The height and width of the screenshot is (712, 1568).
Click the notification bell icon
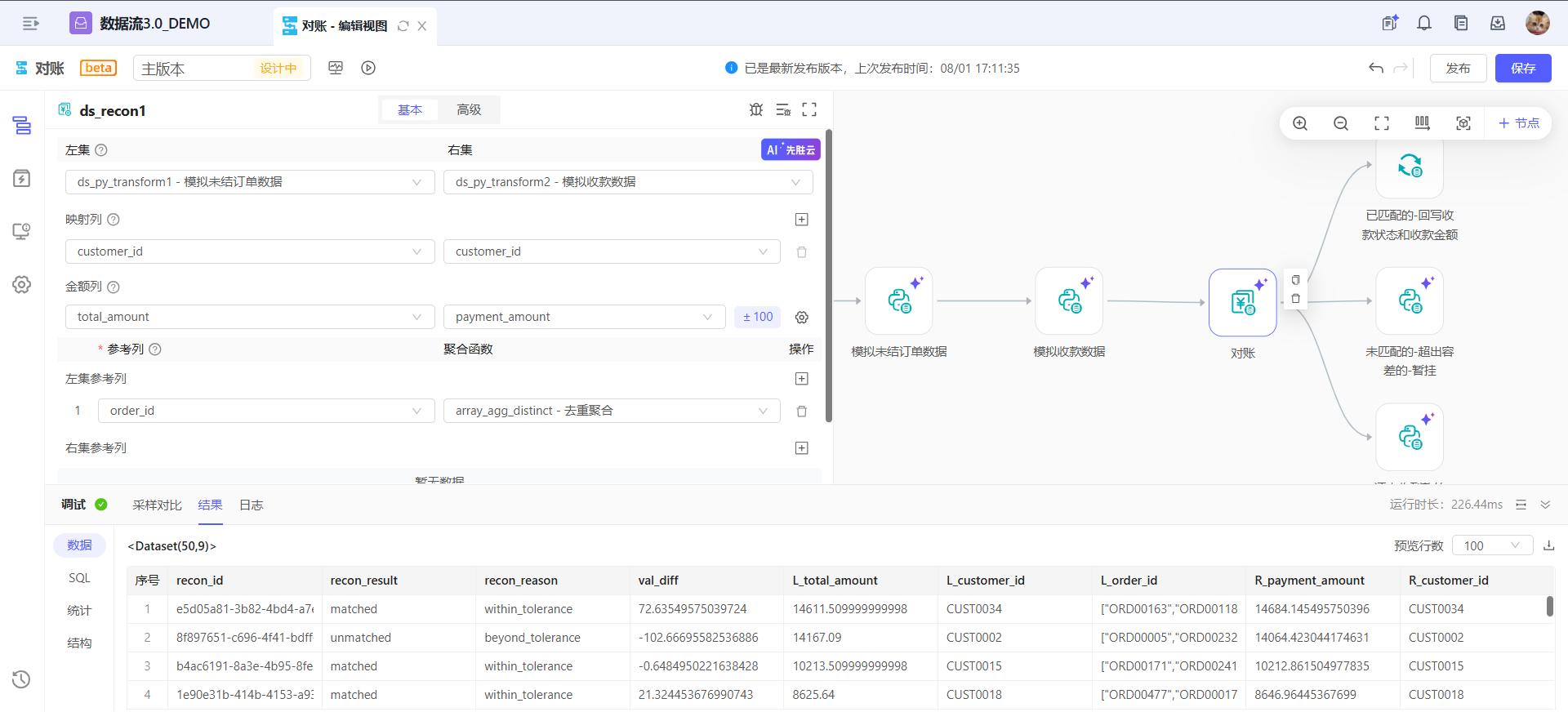[x=1424, y=23]
